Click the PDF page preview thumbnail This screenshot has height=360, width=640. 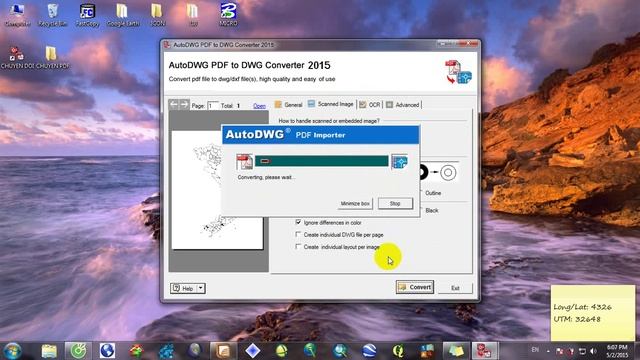click(x=218, y=190)
